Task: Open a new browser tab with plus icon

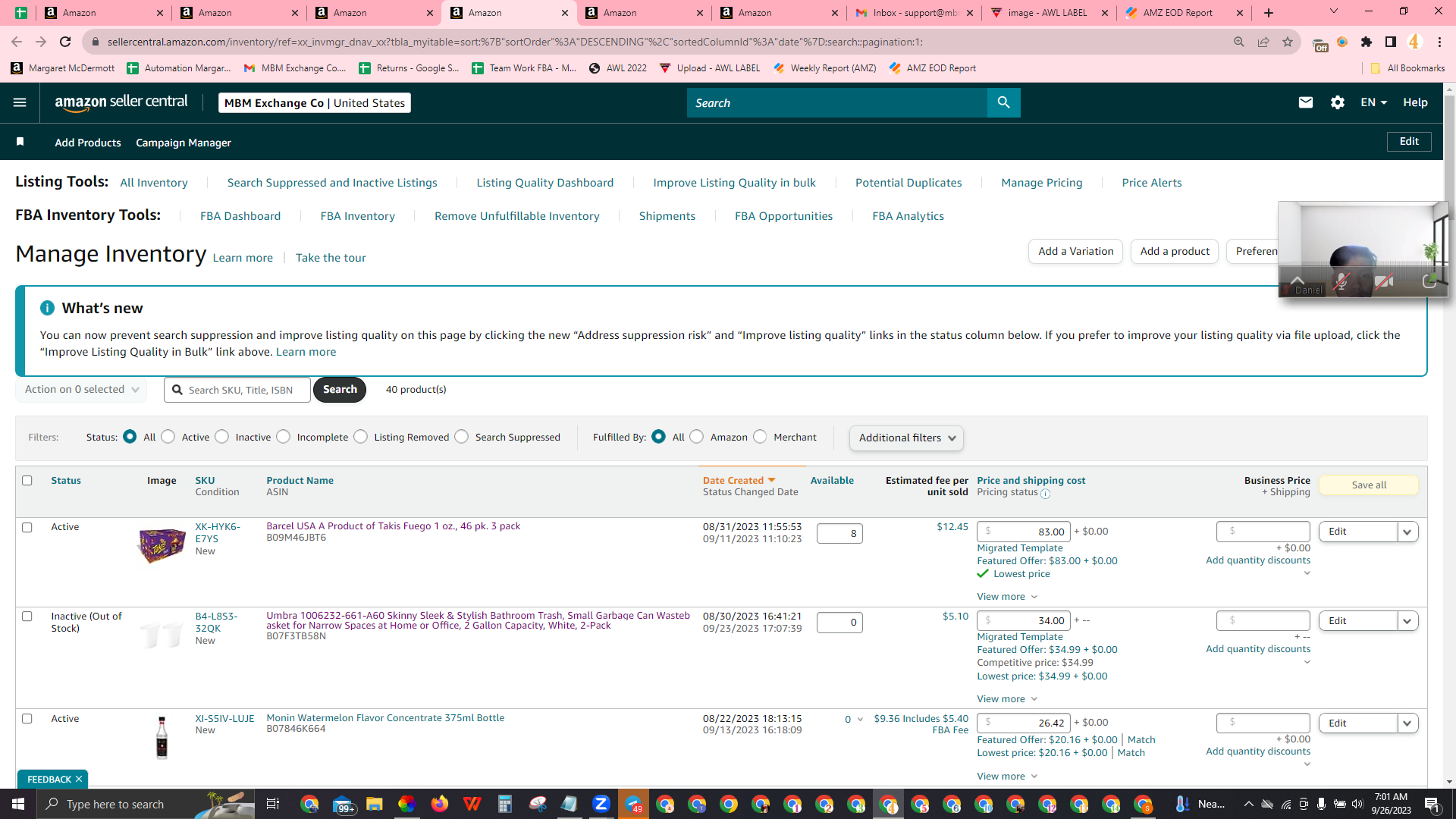Action: (x=1269, y=13)
